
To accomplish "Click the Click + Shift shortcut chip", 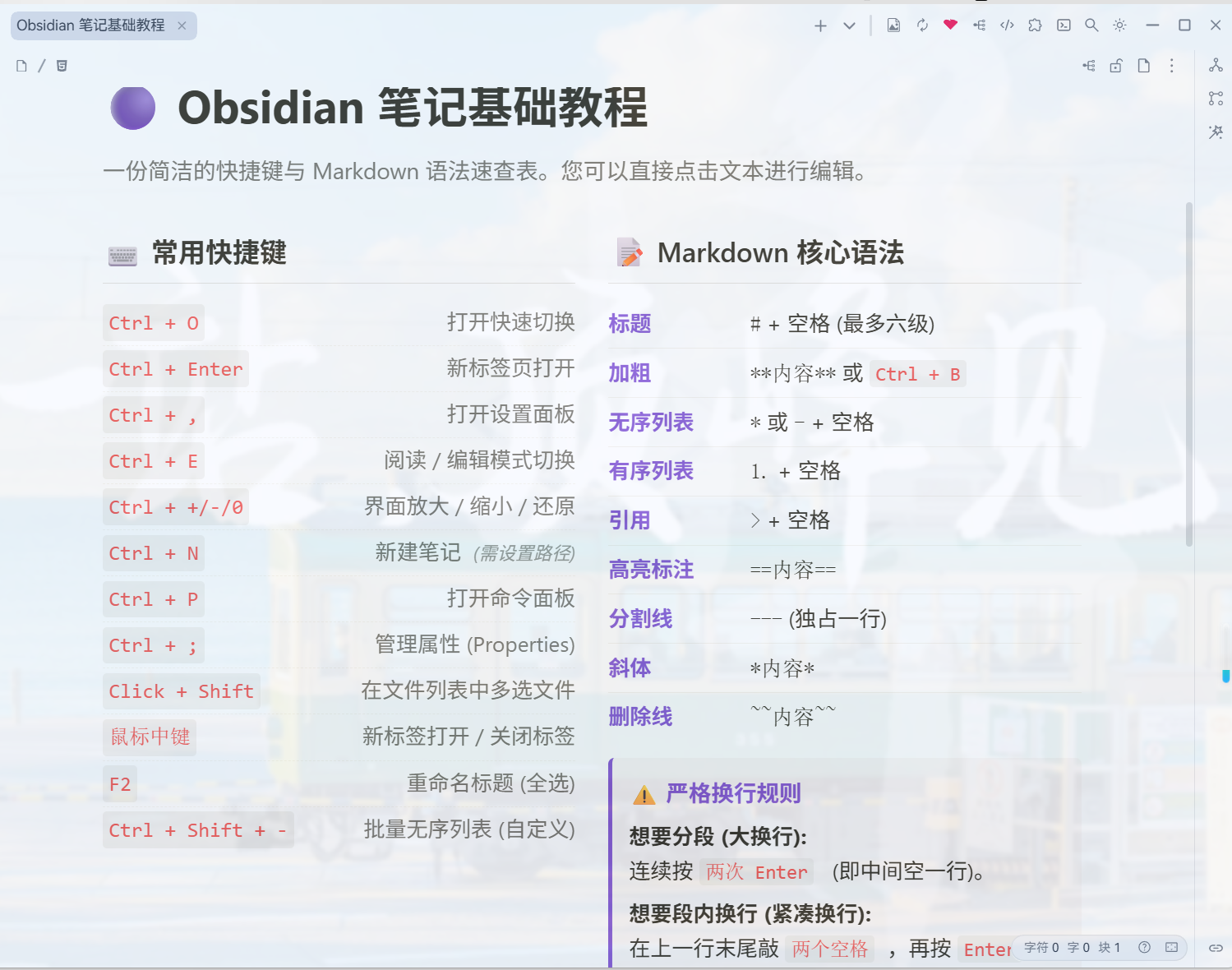I will [x=182, y=691].
